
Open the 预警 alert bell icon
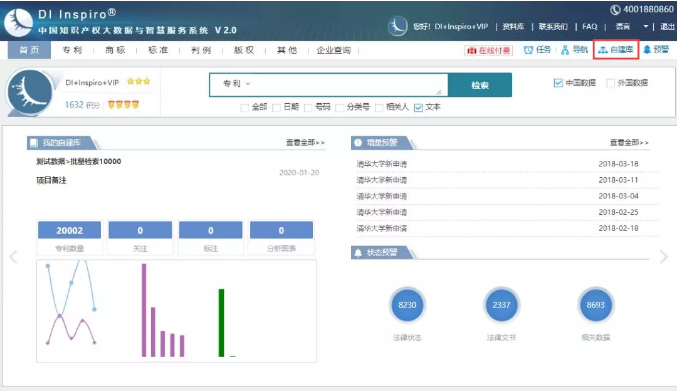coord(647,50)
